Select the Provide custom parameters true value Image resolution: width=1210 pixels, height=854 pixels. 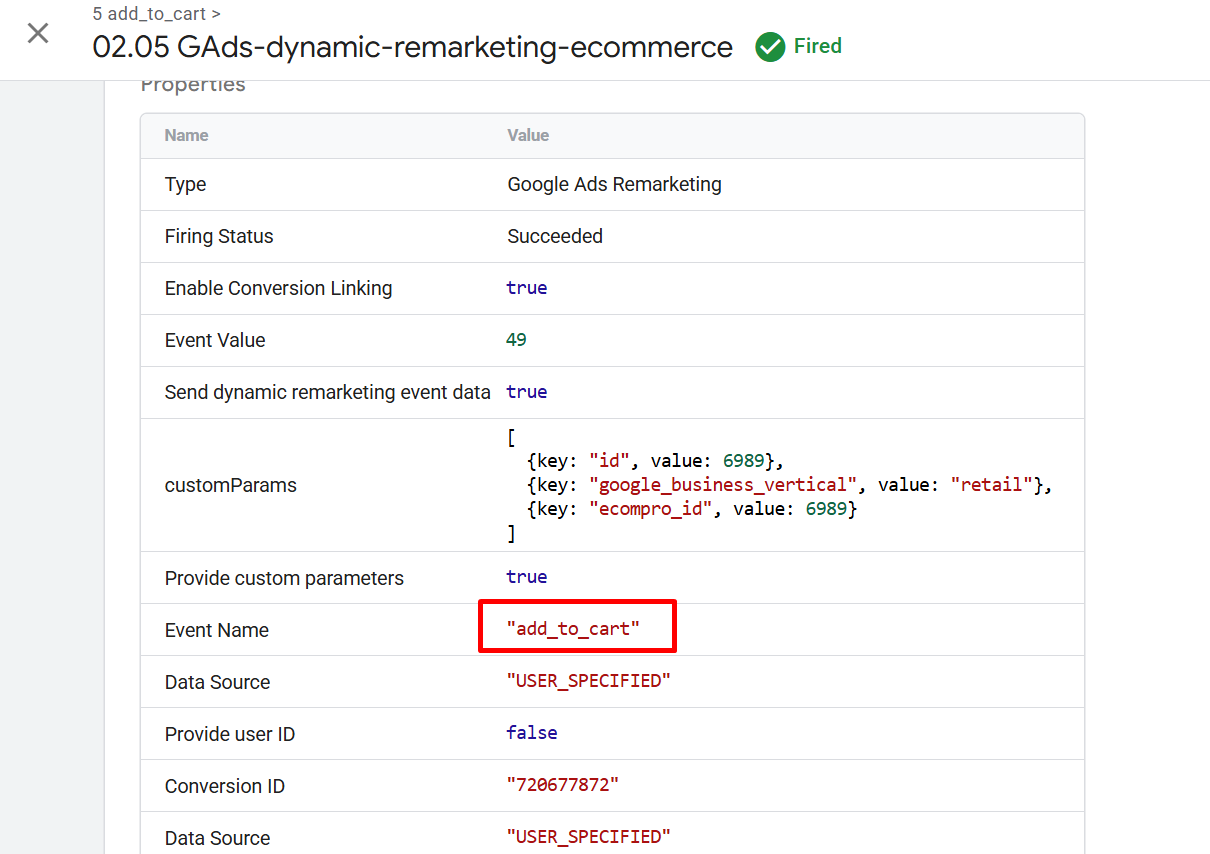click(527, 577)
